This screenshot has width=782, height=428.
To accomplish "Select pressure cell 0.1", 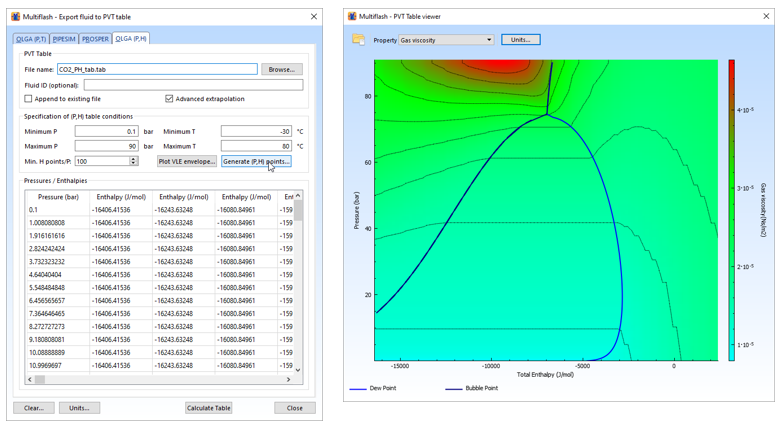I will (x=58, y=210).
